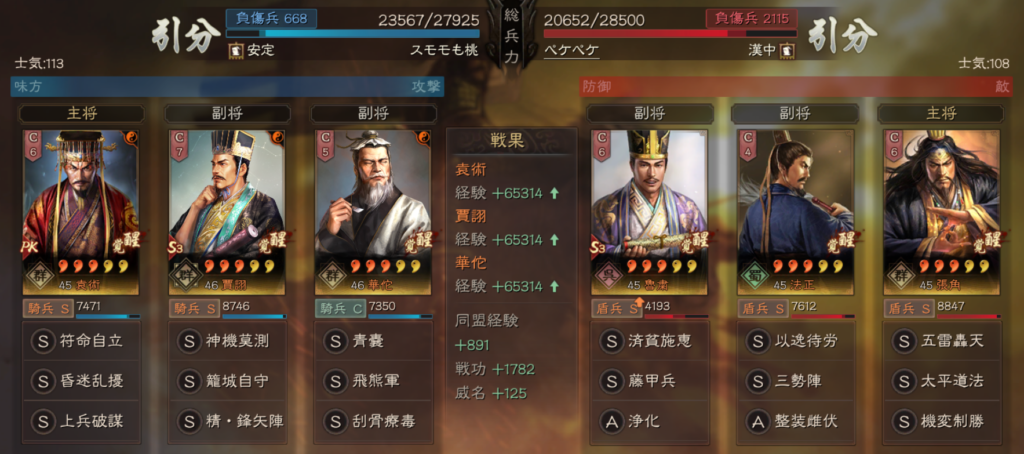Click the S rank icon beside 符命自立

point(43,341)
